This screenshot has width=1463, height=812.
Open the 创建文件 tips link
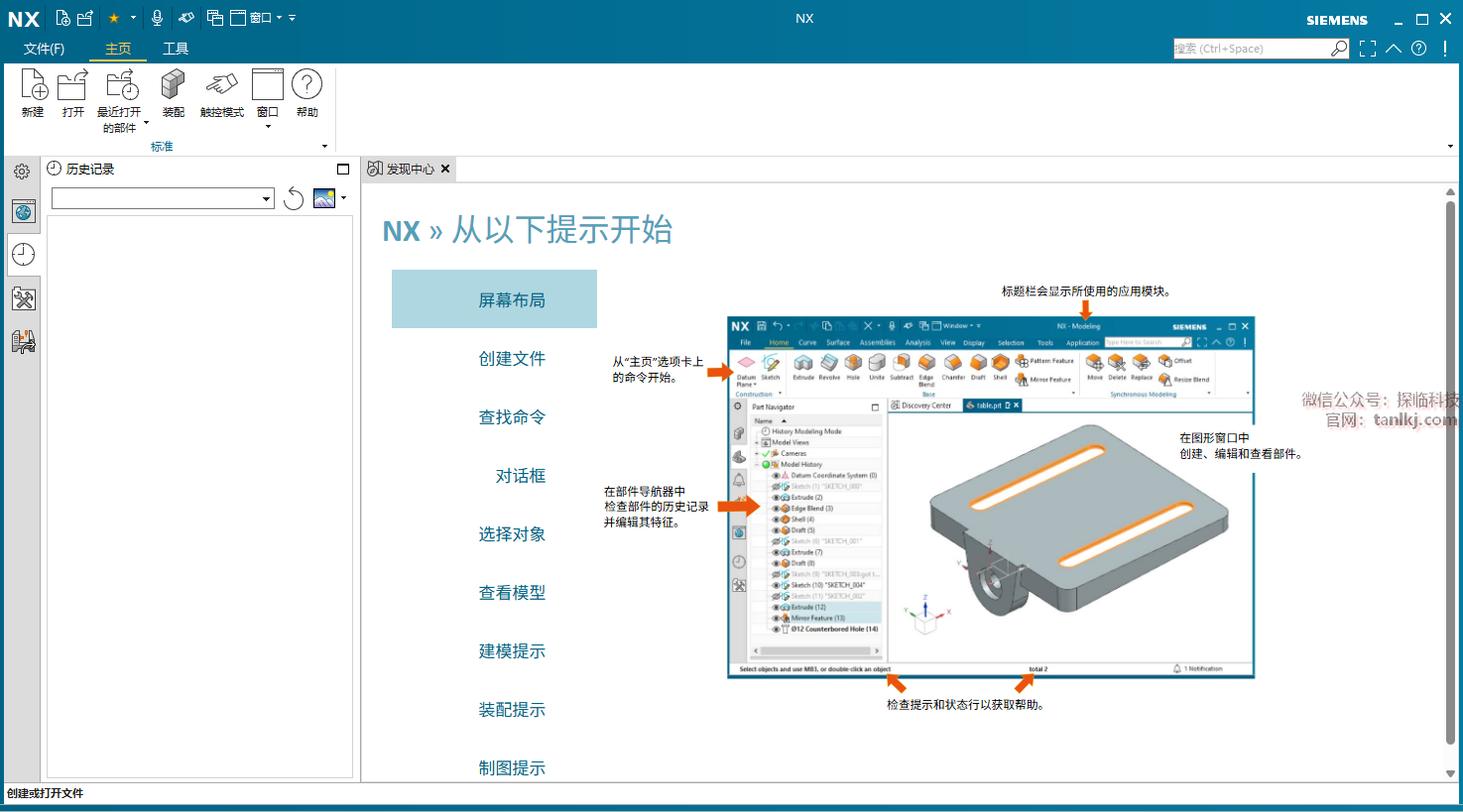pyautogui.click(x=512, y=359)
